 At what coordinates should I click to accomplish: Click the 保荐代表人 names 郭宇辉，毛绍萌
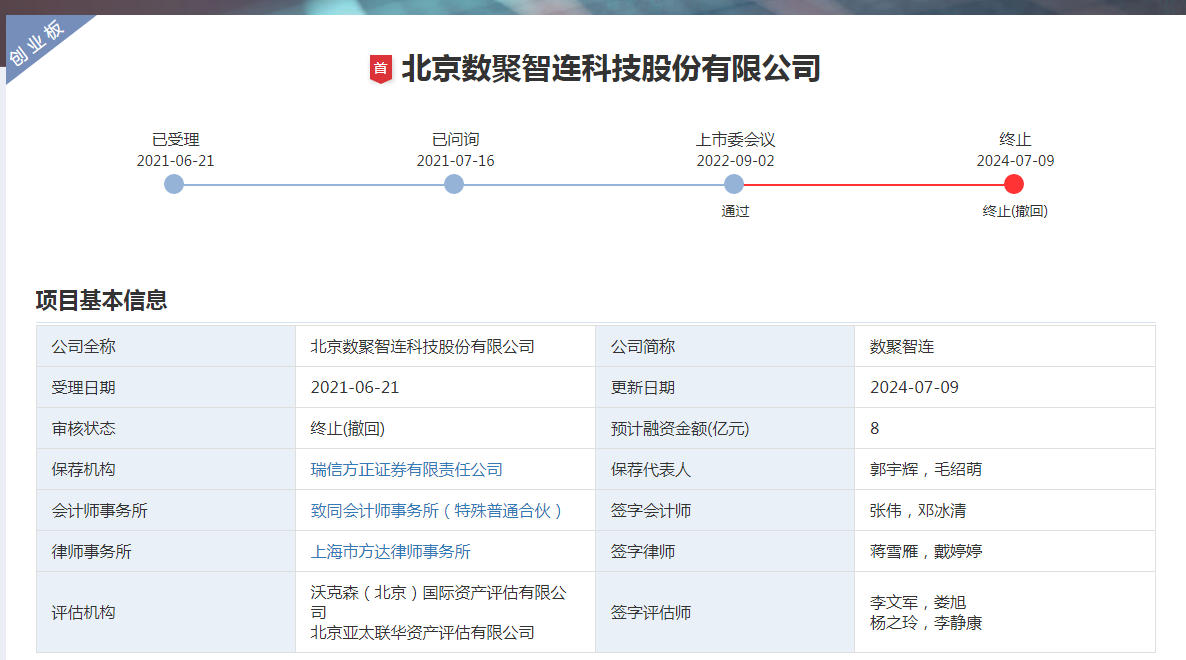coord(926,469)
